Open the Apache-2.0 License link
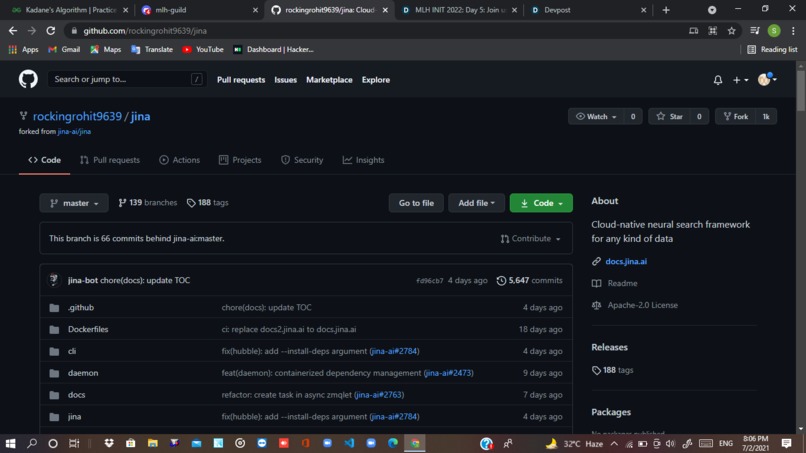The width and height of the screenshot is (806, 453). [643, 305]
